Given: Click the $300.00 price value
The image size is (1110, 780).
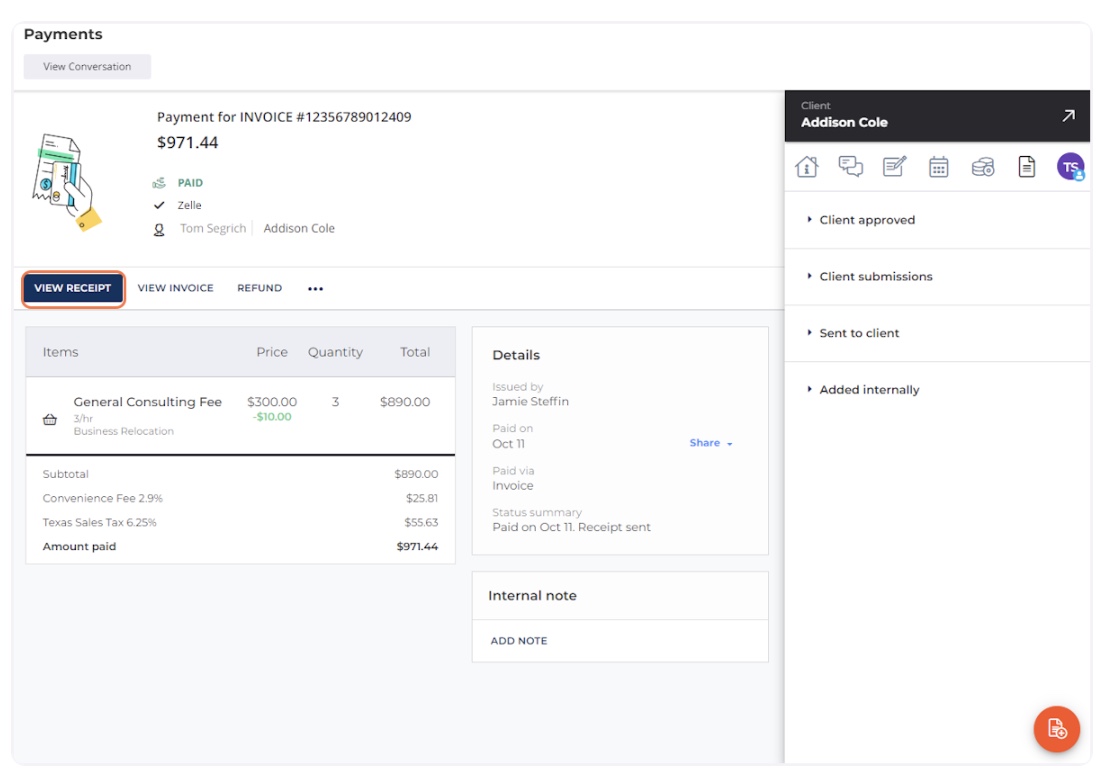Looking at the screenshot, I should click(272, 402).
